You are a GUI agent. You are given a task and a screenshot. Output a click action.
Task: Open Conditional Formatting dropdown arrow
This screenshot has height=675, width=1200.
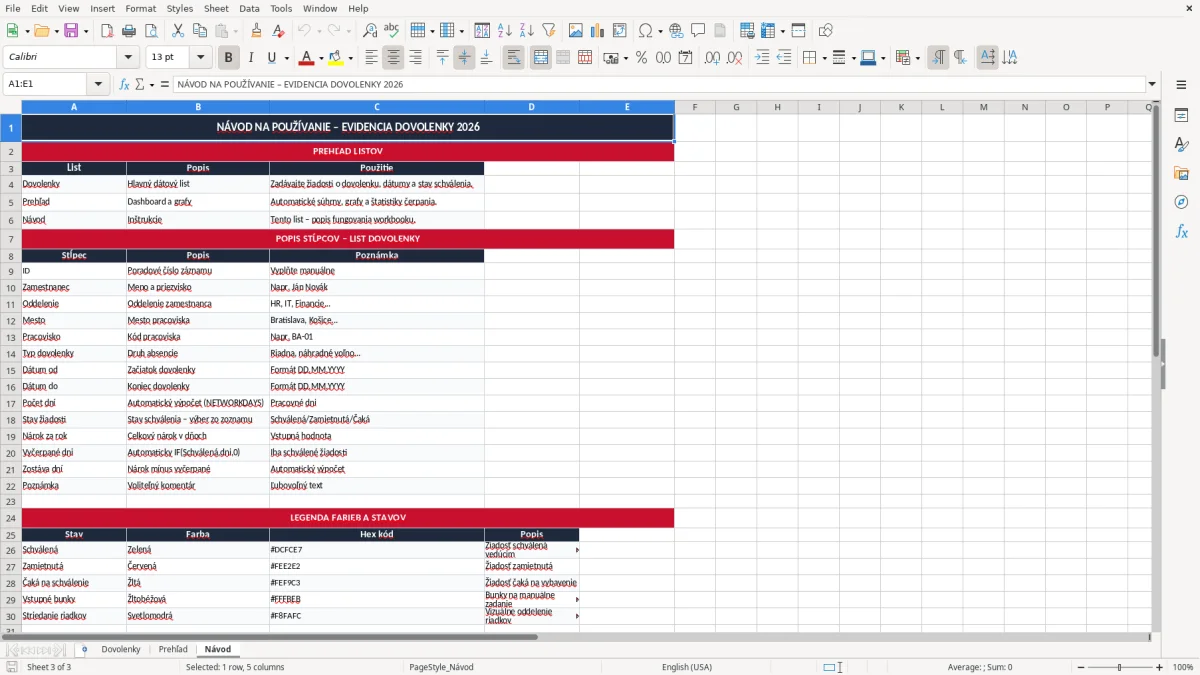917,58
